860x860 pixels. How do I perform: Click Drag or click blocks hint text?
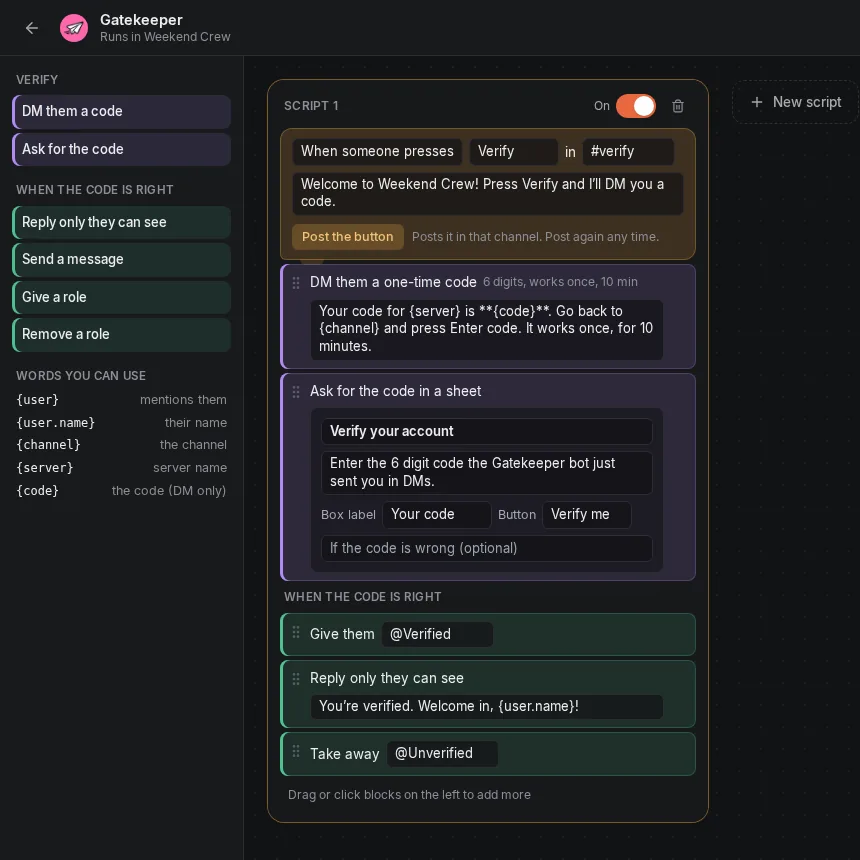pyautogui.click(x=409, y=795)
